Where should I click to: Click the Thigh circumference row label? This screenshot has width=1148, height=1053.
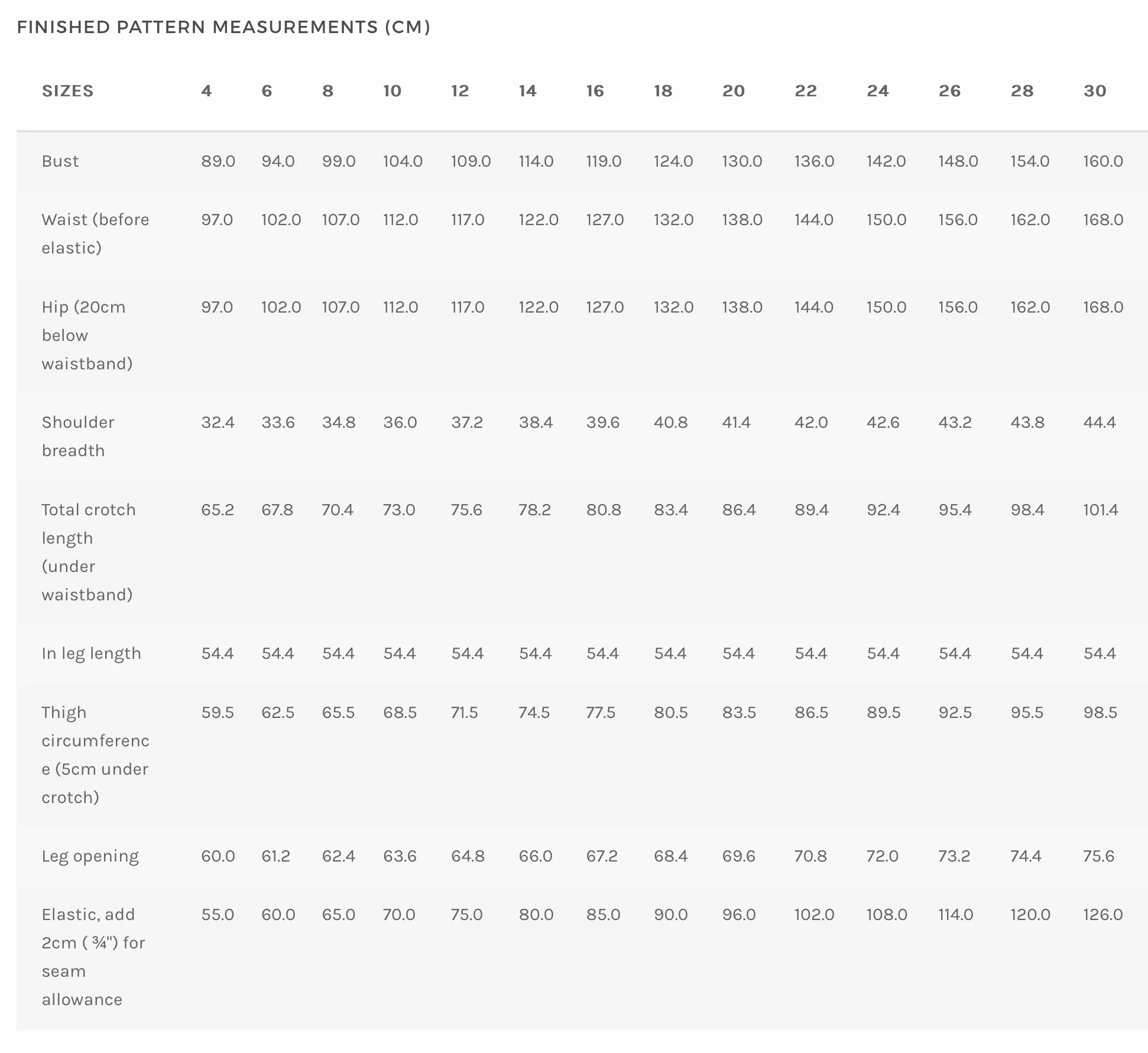click(x=96, y=755)
